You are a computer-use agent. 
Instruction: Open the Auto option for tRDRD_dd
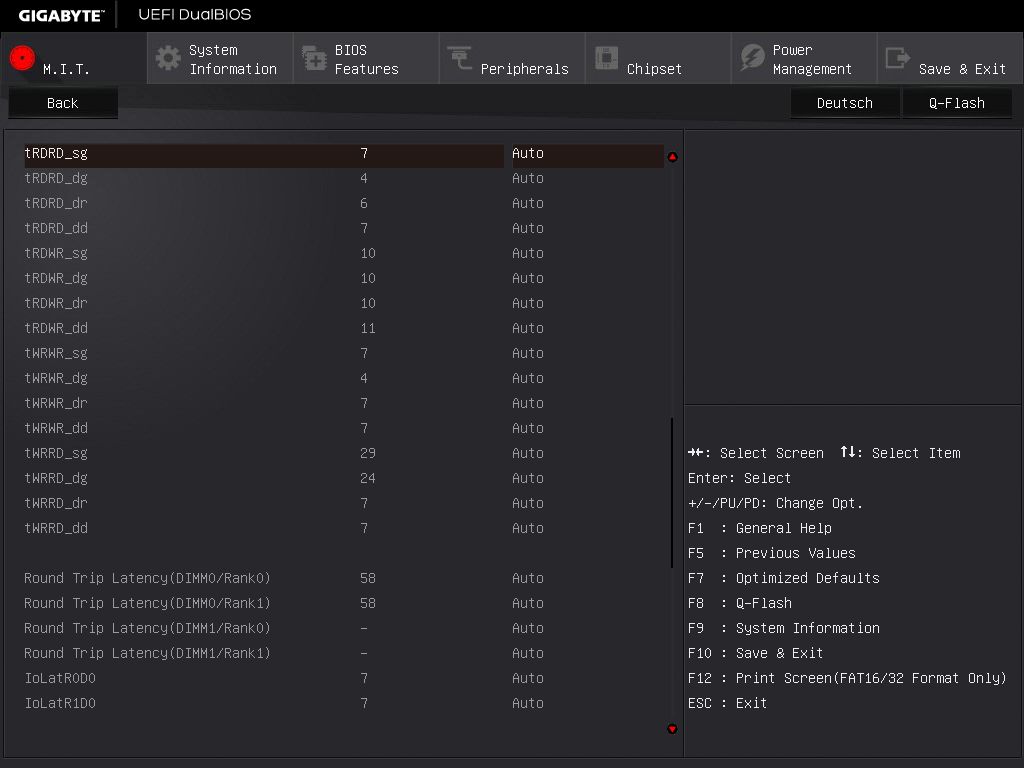(x=528, y=228)
